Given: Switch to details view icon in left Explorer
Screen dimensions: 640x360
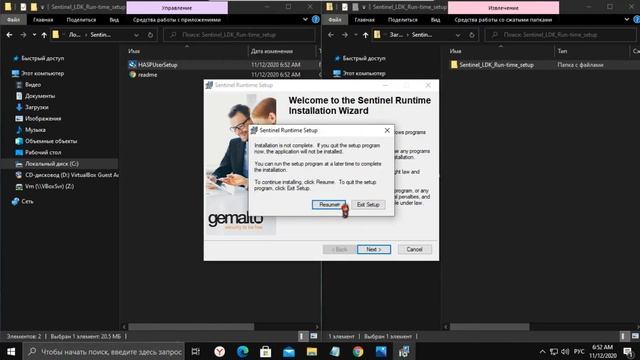Looking at the screenshot, I should [302, 336].
